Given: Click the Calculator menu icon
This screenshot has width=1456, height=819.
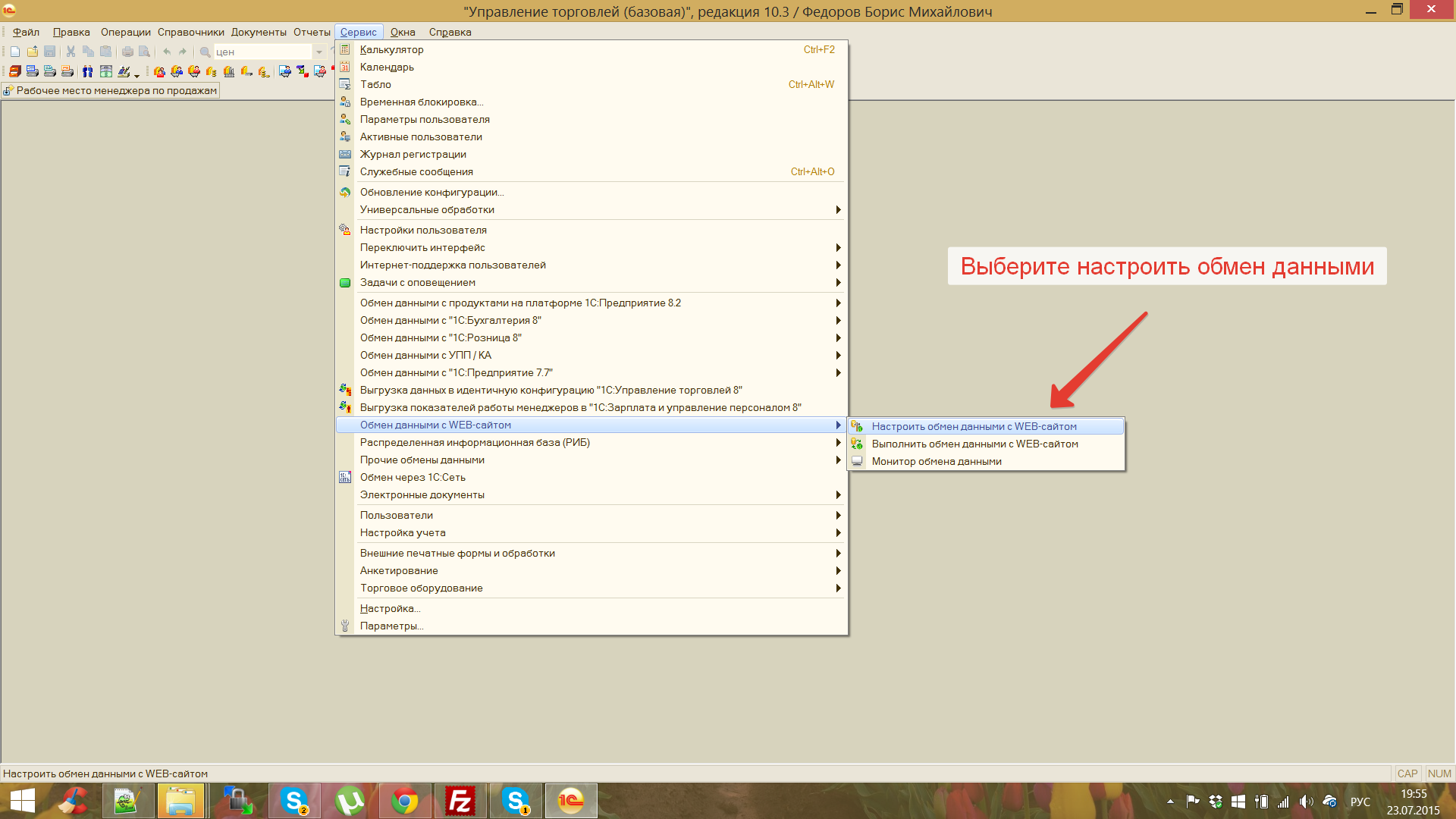Looking at the screenshot, I should point(345,49).
